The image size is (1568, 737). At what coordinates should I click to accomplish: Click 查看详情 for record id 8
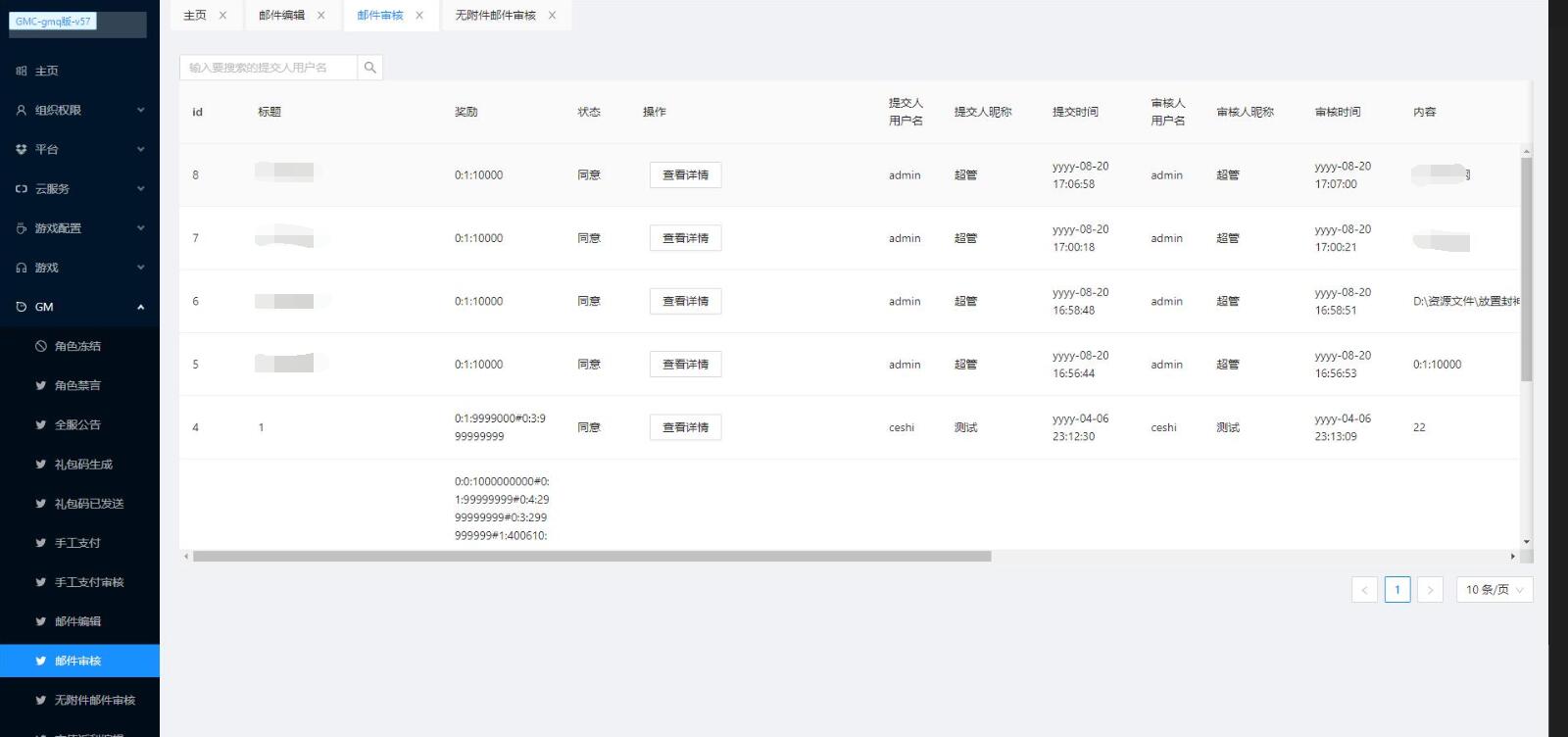tap(685, 175)
